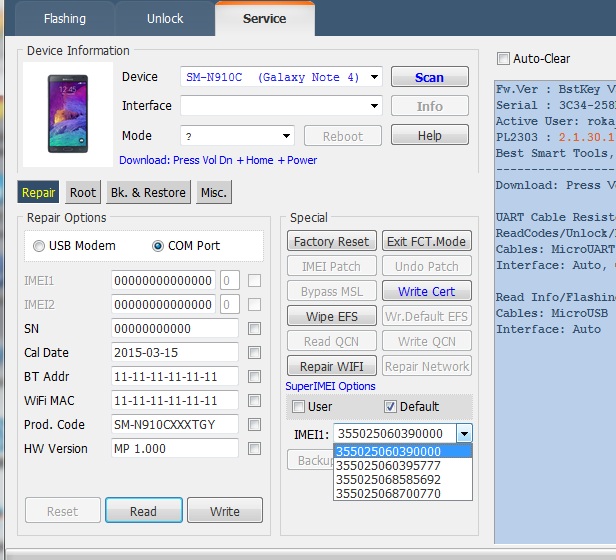
Task: Click the IMEI1 check digit box
Action: coord(230,281)
